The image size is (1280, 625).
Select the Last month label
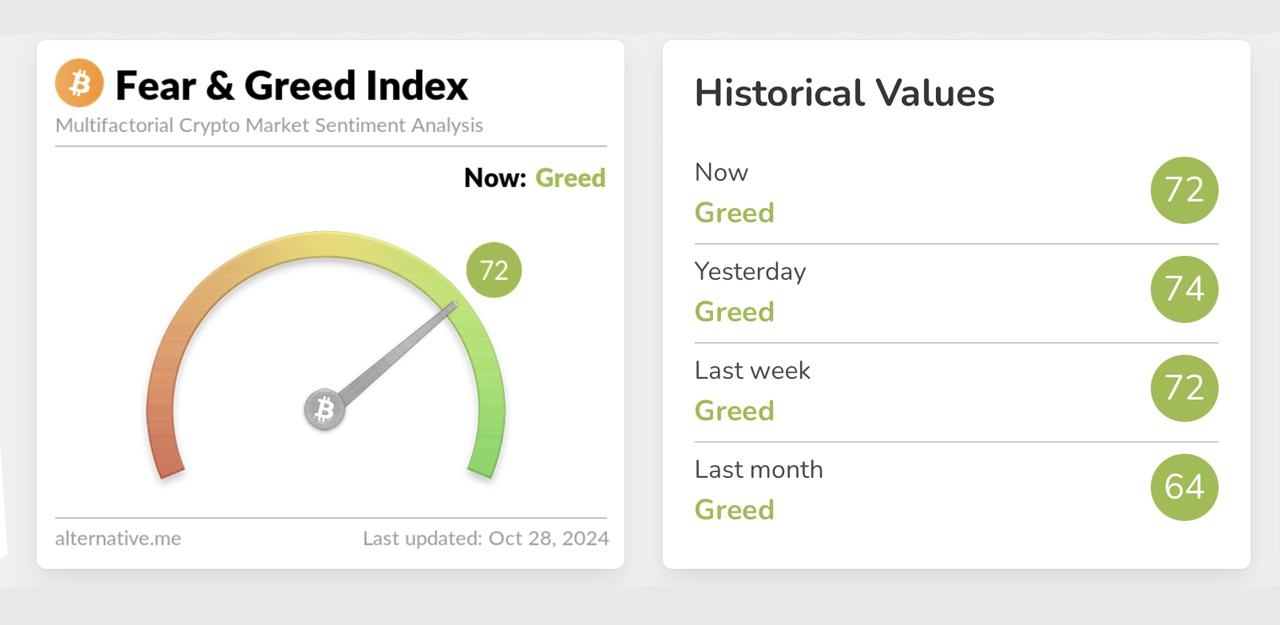click(758, 469)
